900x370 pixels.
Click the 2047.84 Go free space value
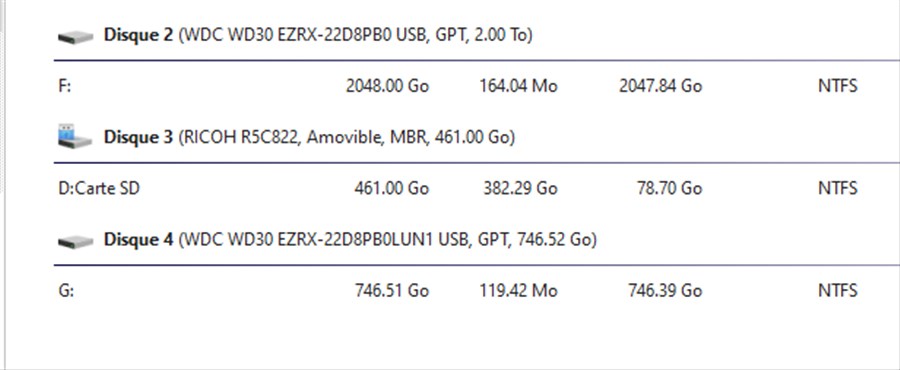point(660,86)
